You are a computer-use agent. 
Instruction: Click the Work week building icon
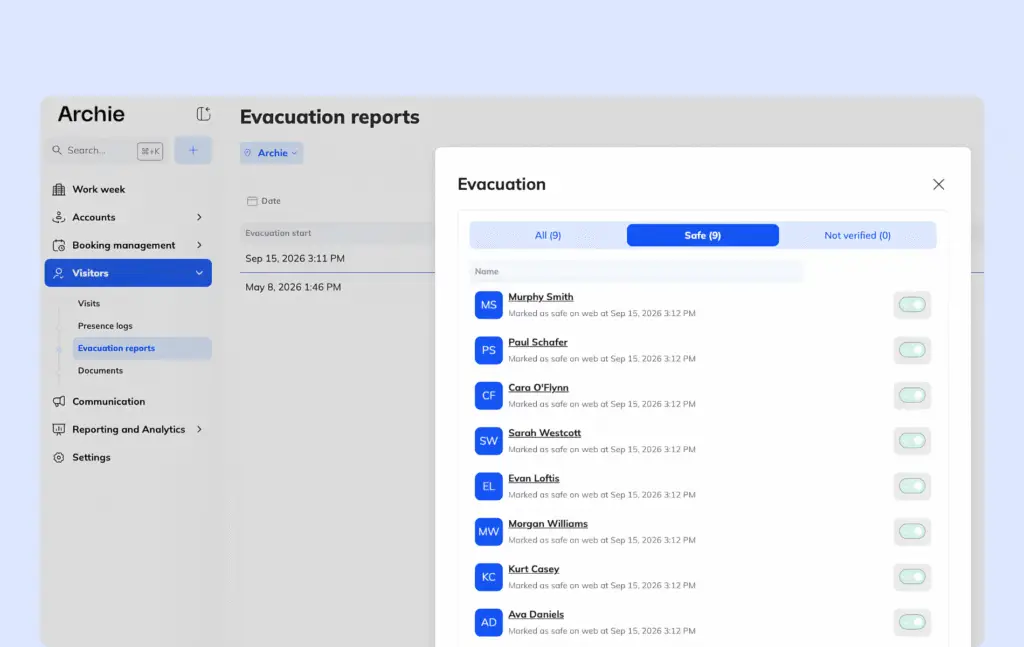click(x=59, y=189)
